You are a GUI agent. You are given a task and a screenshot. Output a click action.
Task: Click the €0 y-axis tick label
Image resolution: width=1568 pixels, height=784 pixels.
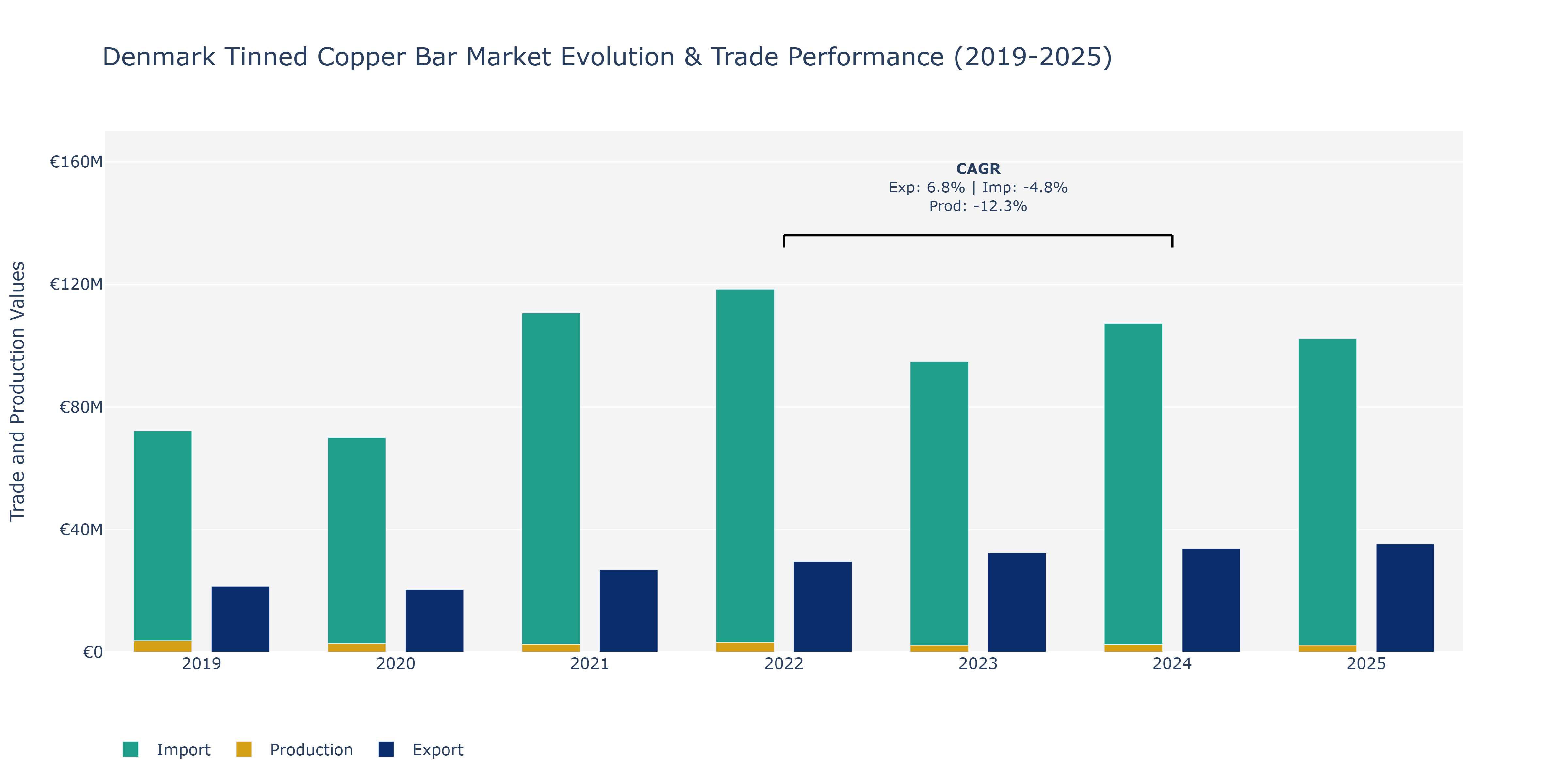[x=92, y=653]
